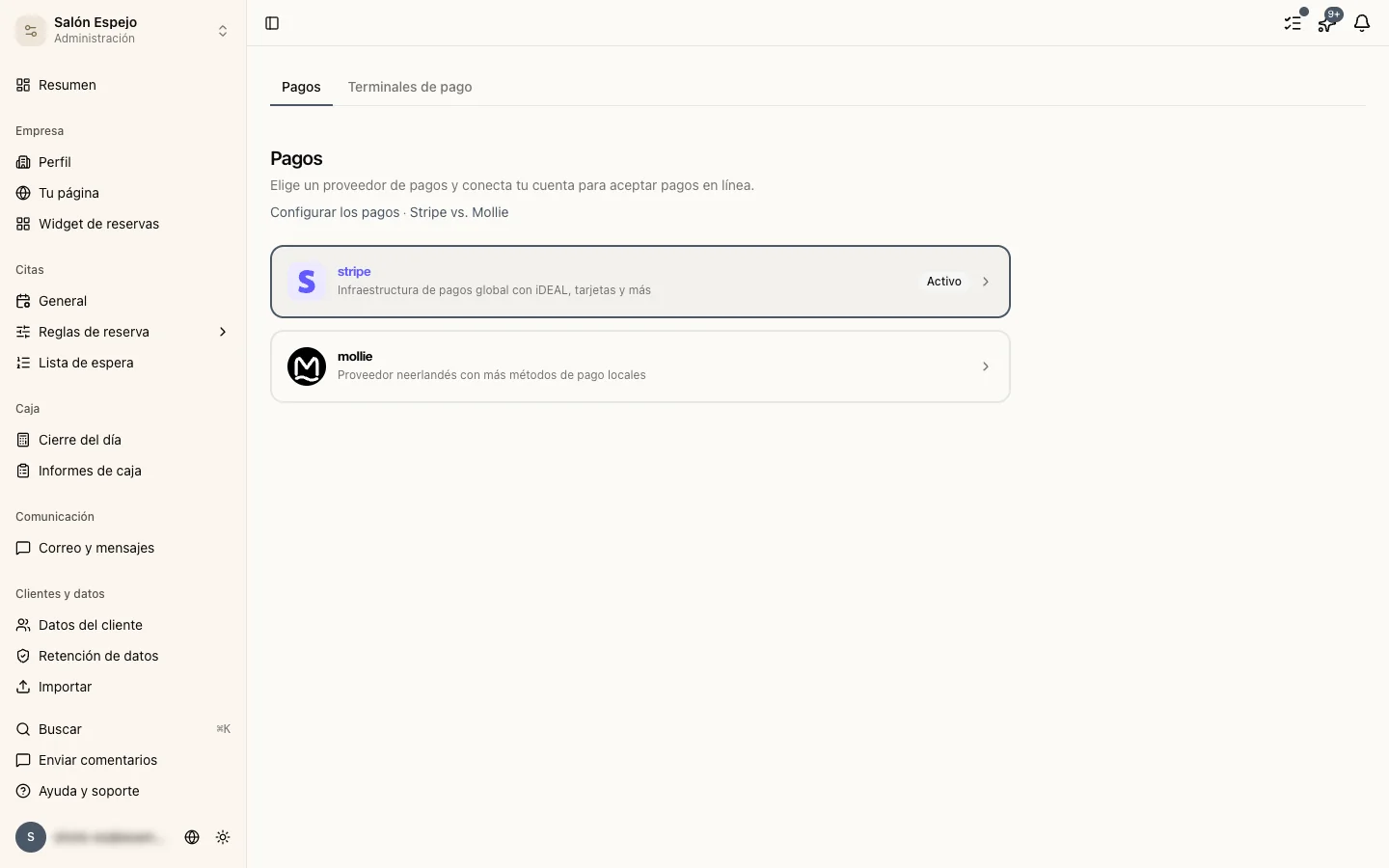This screenshot has height=868, width=1389.
Task: Open Stripe provider details chevron
Action: [986, 282]
